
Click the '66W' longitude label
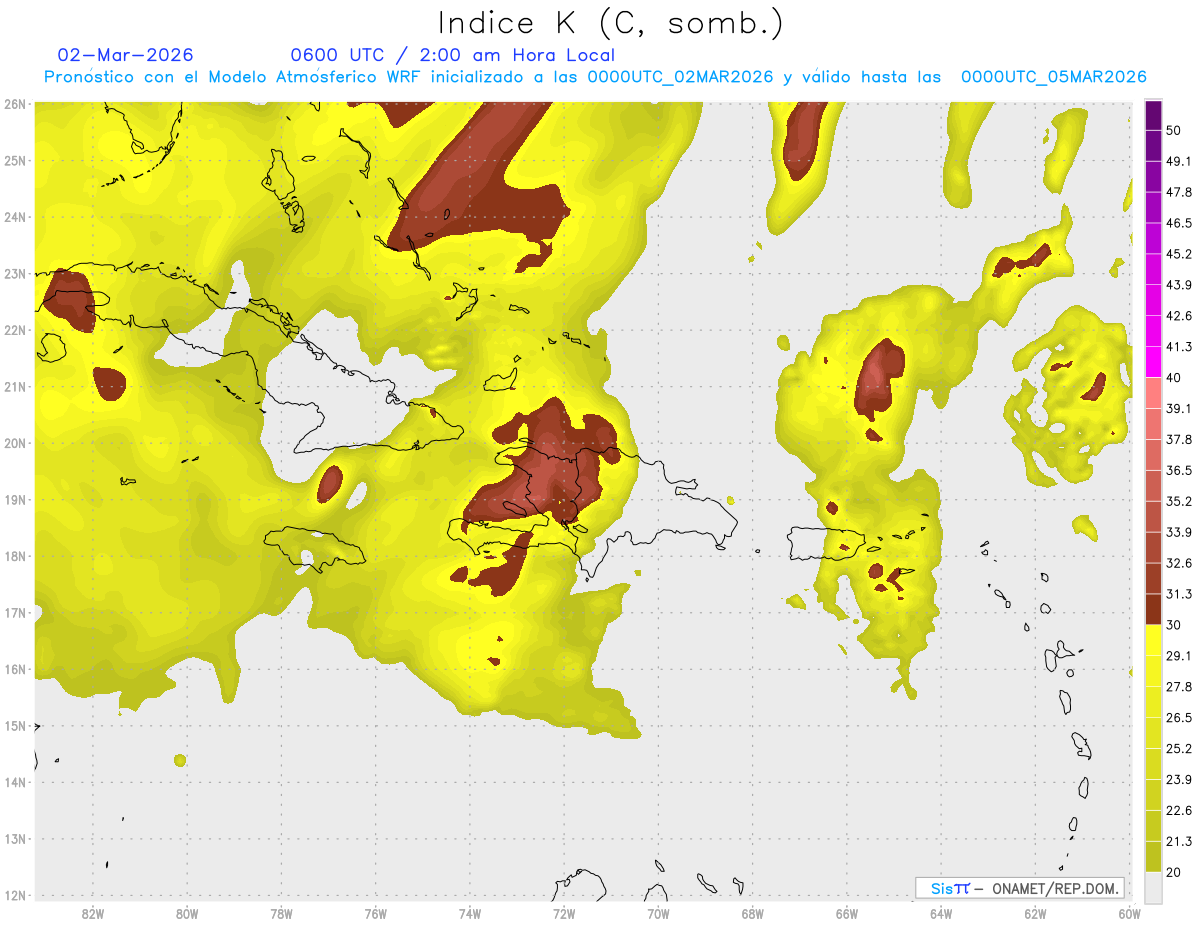coord(847,913)
